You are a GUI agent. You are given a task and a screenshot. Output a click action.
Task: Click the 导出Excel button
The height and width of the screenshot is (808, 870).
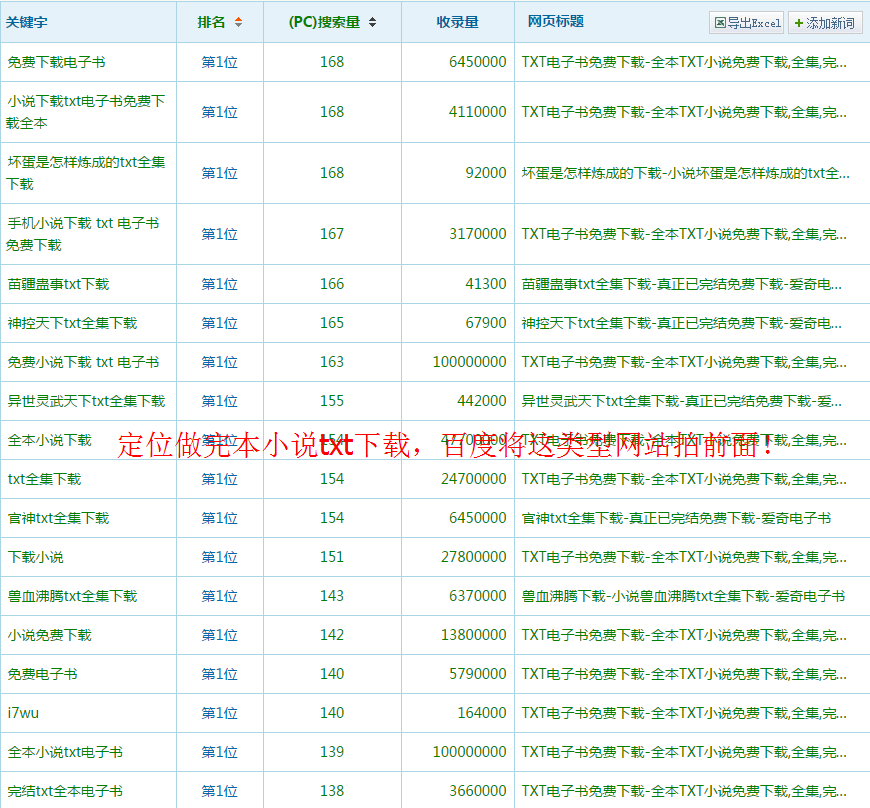pyautogui.click(x=746, y=23)
